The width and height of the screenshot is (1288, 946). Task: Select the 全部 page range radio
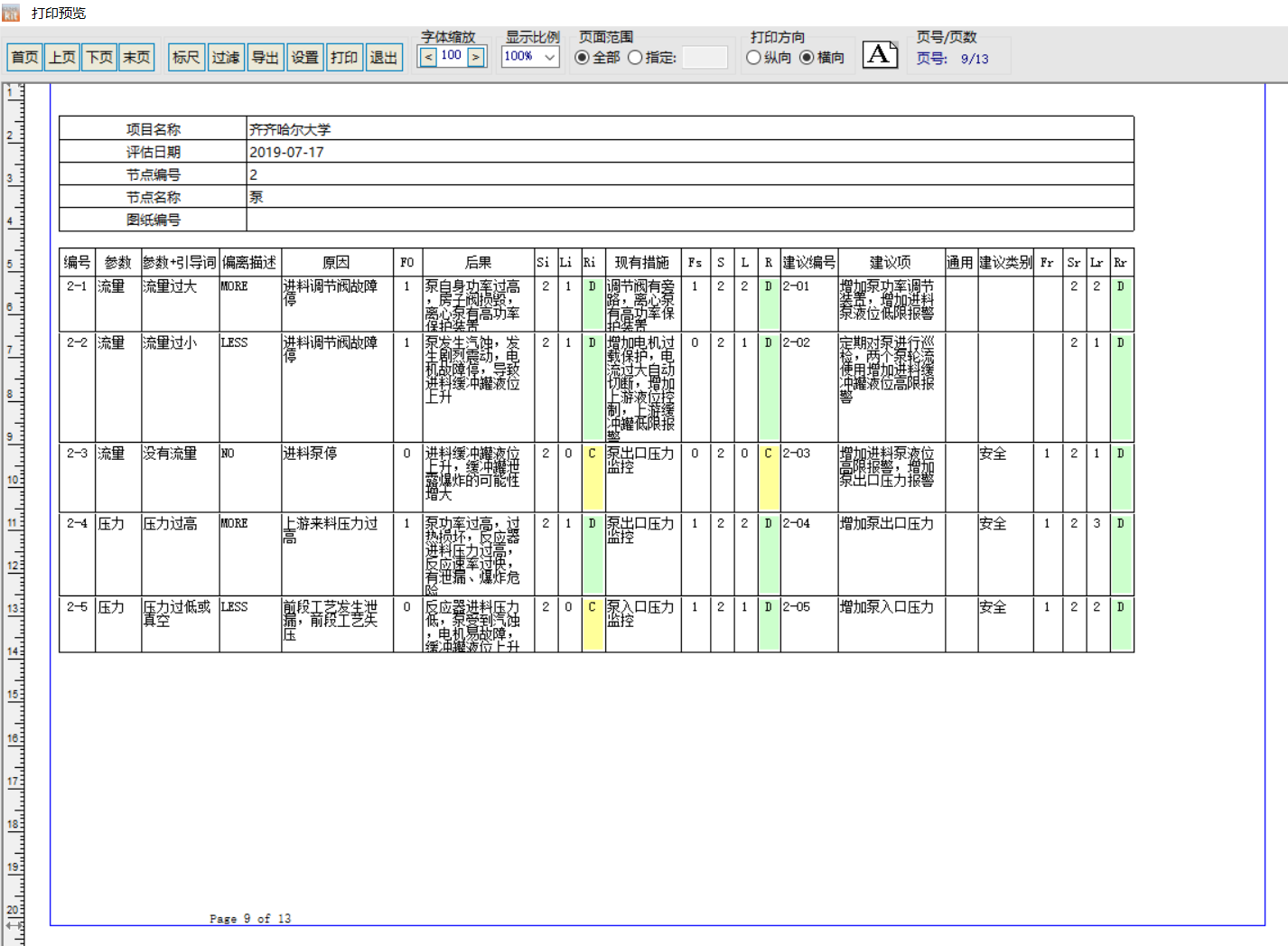(598, 58)
